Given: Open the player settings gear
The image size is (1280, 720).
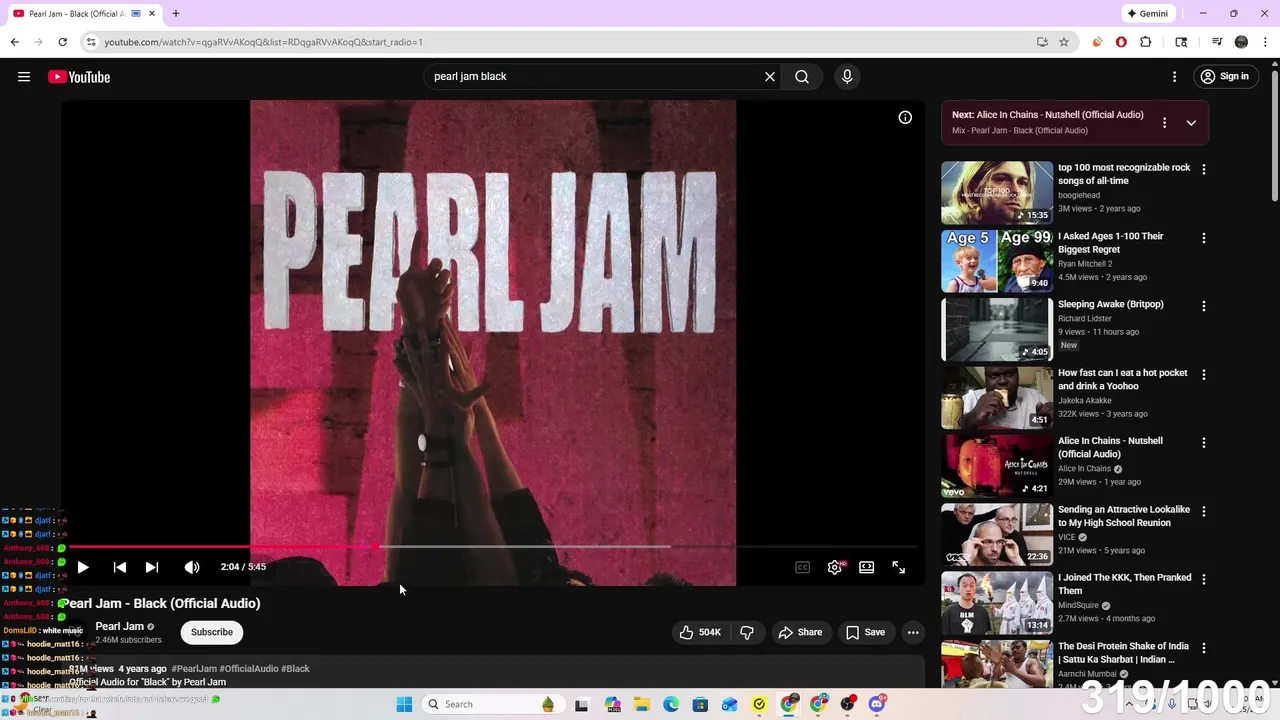Looking at the screenshot, I should 835,567.
